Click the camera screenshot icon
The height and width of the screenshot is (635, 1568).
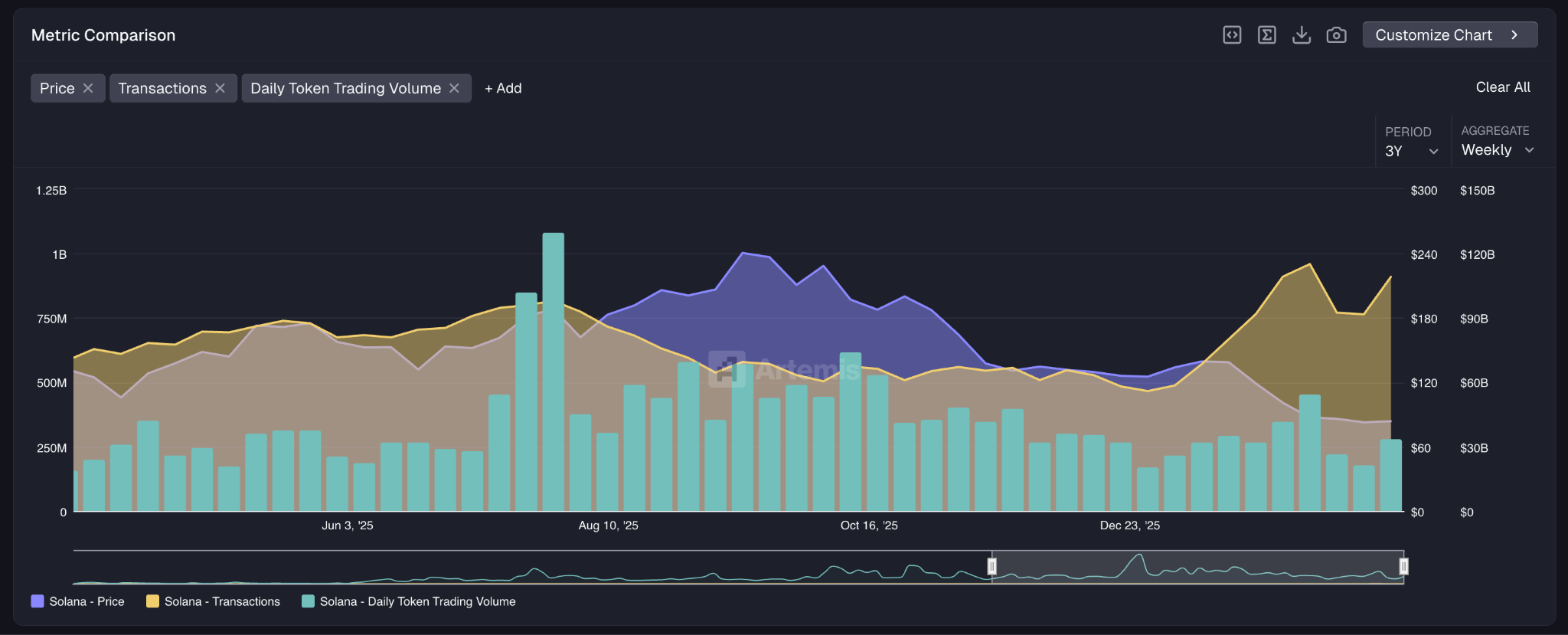tap(1336, 35)
